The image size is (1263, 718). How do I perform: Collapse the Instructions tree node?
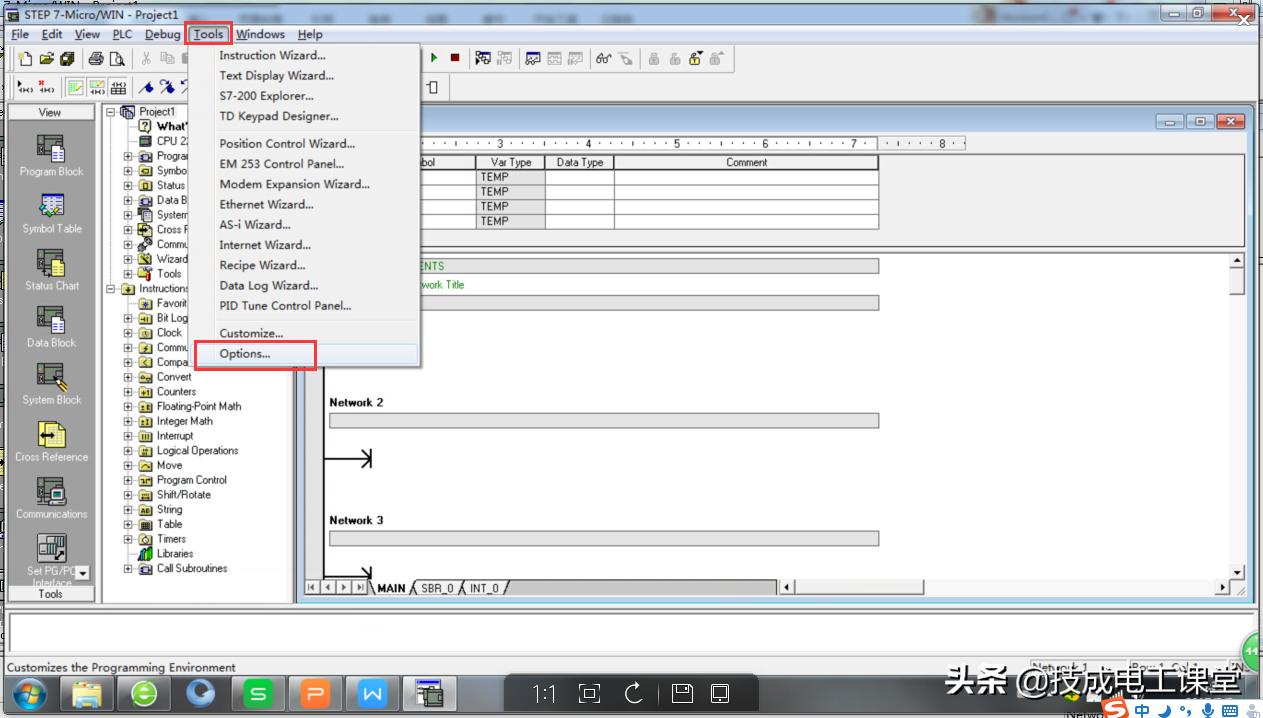(111, 289)
